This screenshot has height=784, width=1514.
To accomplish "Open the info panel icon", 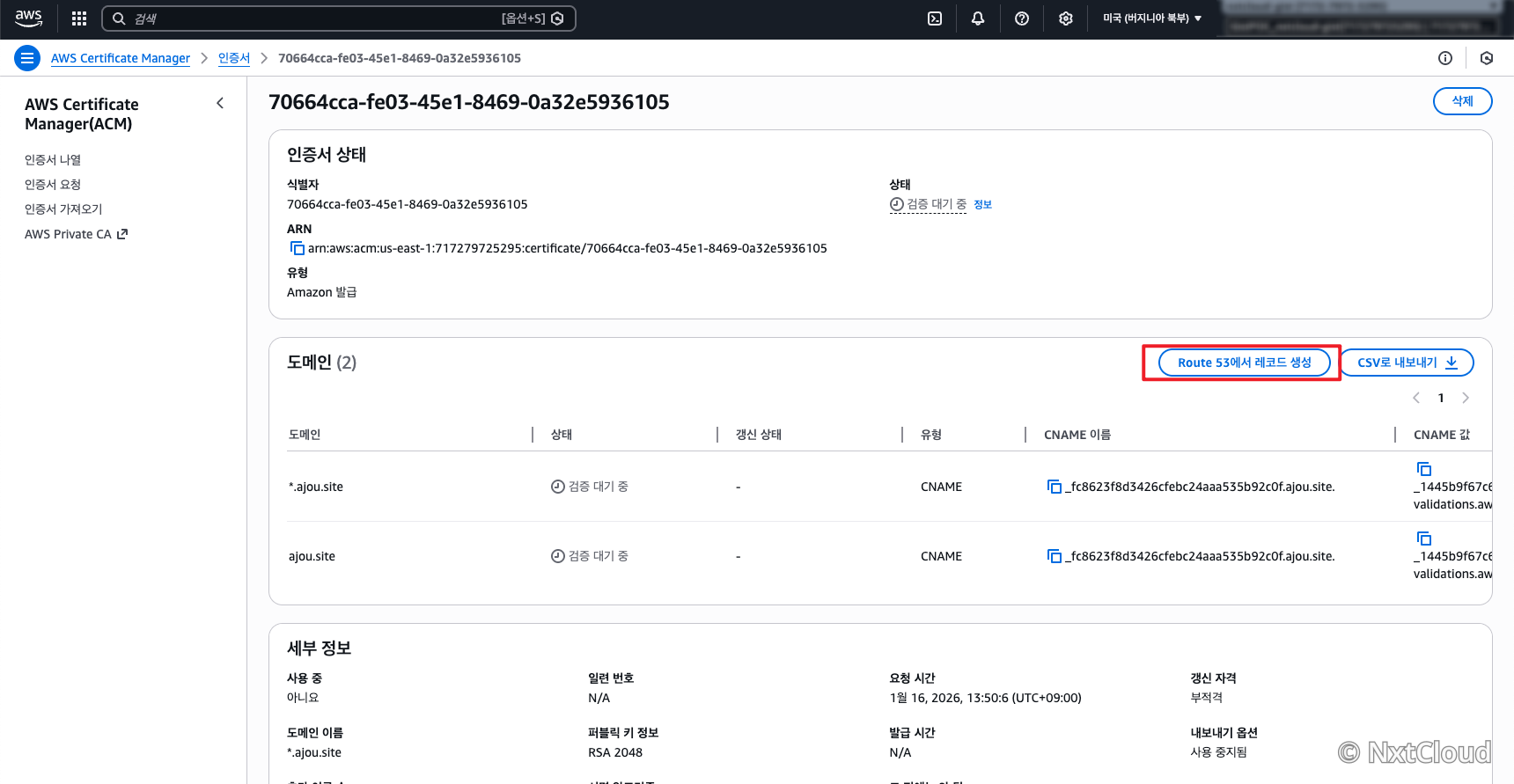I will point(1445,58).
